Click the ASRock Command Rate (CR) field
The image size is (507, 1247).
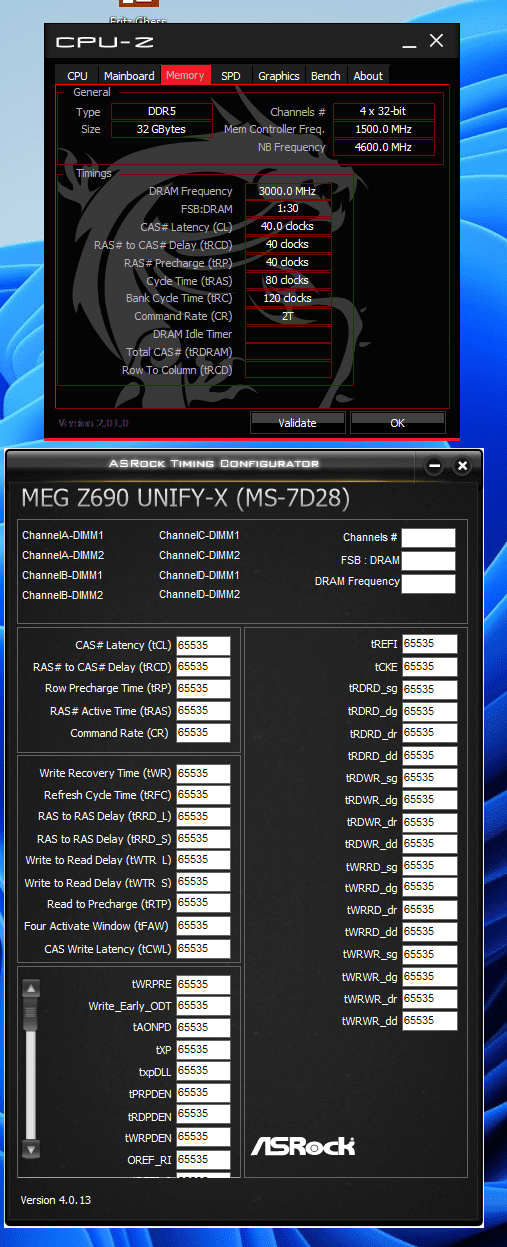pos(203,733)
